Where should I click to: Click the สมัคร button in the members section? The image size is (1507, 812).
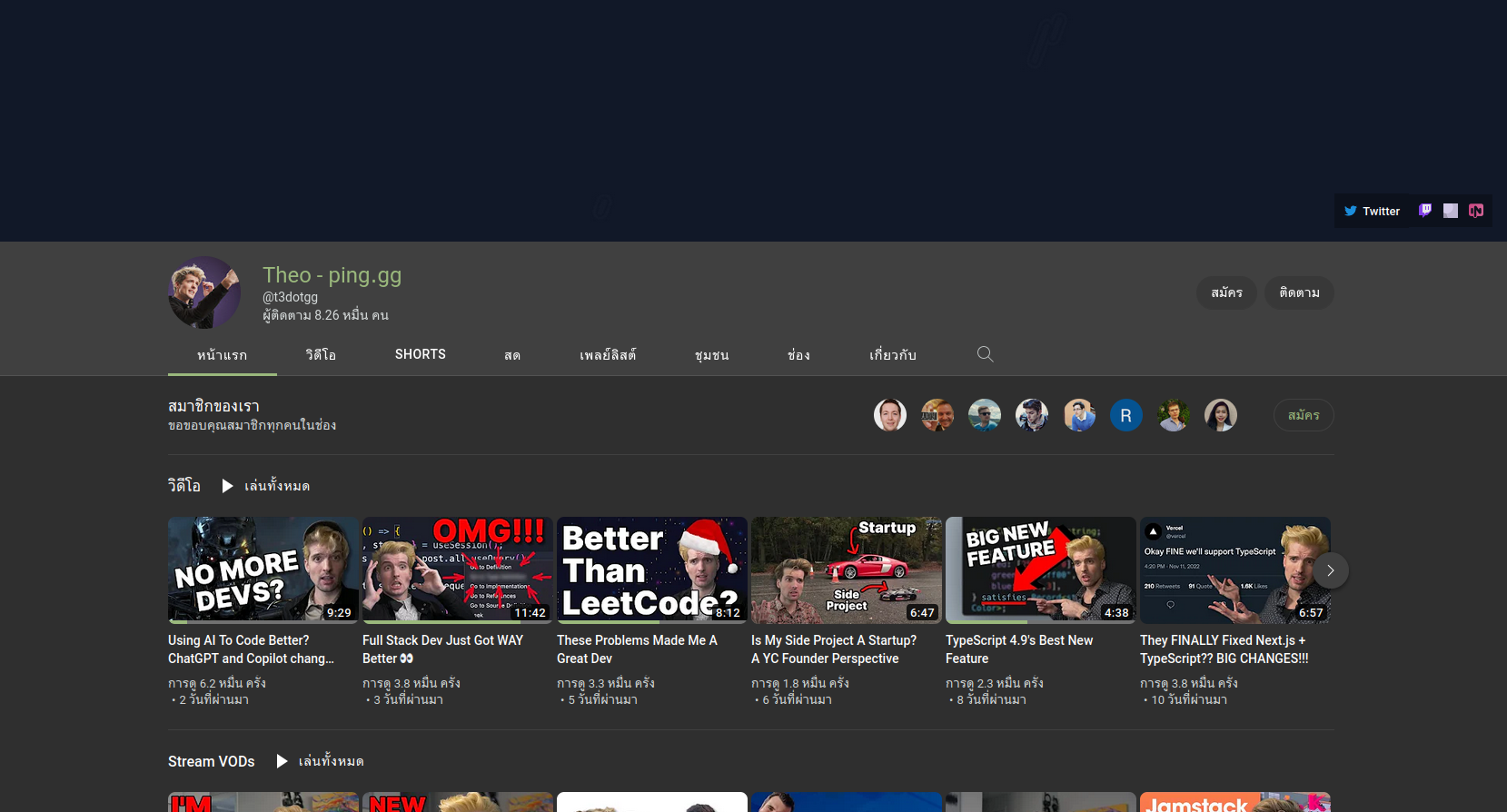[1303, 415]
